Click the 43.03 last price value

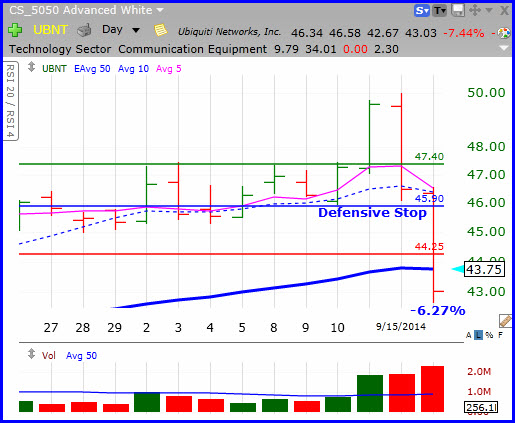tap(421, 33)
